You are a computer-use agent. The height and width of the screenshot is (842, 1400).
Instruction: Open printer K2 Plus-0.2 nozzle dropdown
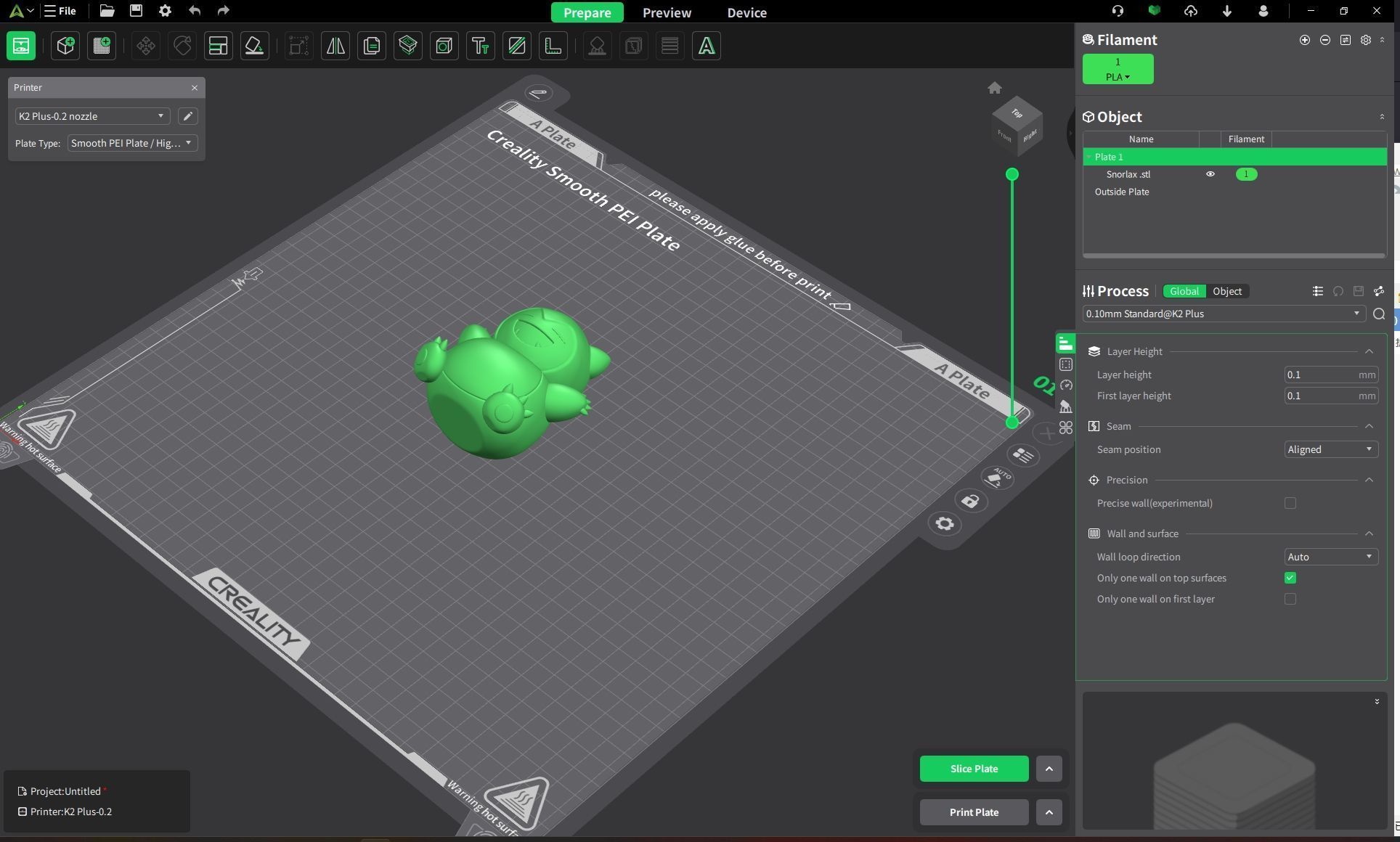92,116
